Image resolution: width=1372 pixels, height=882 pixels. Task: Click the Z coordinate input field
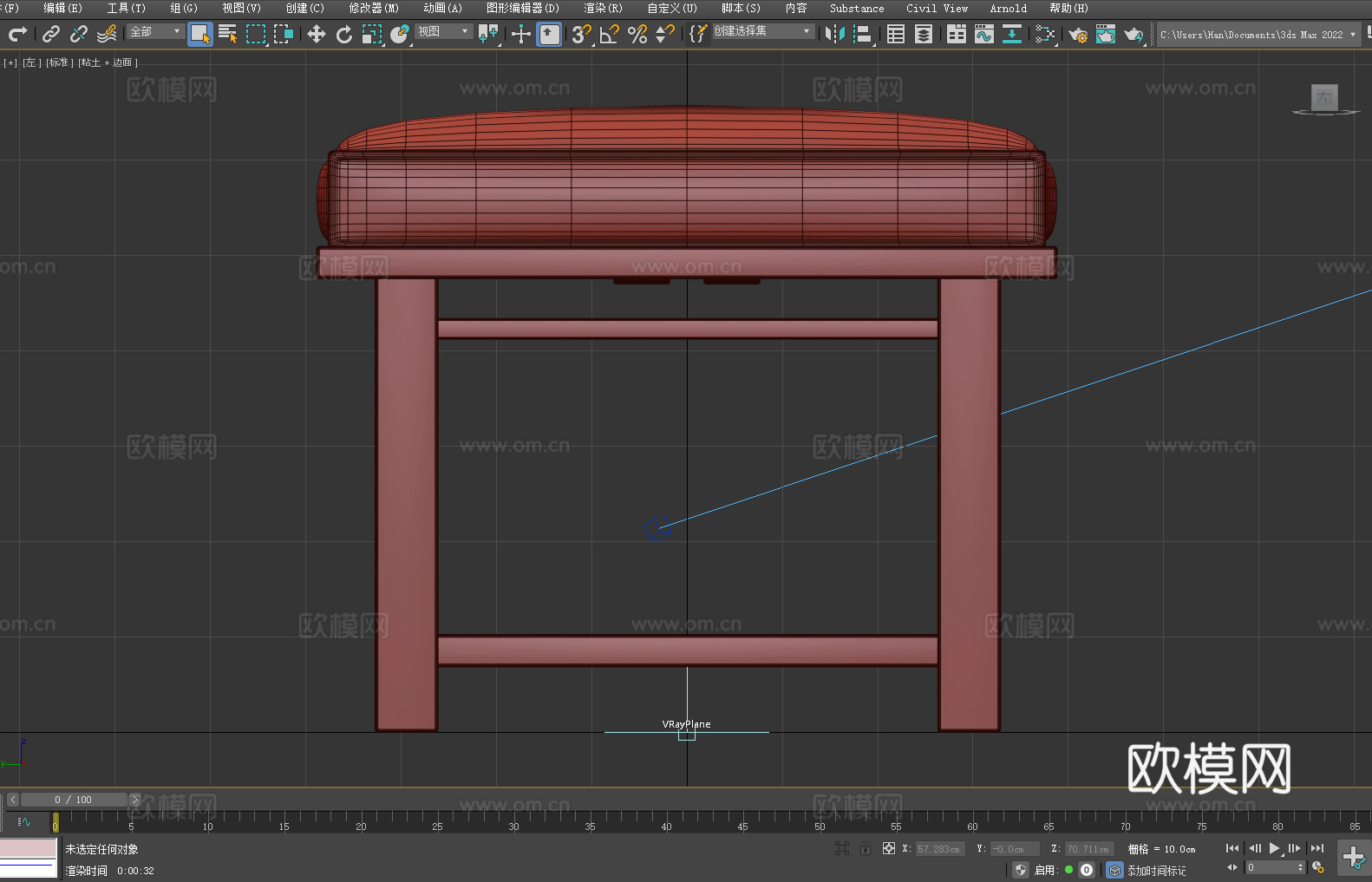pos(1088,849)
